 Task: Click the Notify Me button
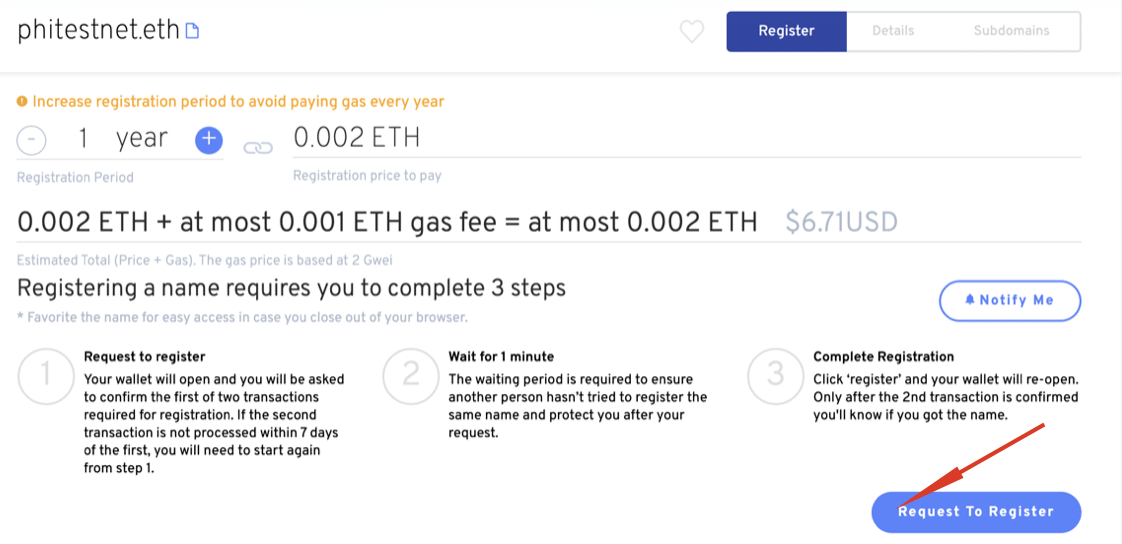point(1010,301)
